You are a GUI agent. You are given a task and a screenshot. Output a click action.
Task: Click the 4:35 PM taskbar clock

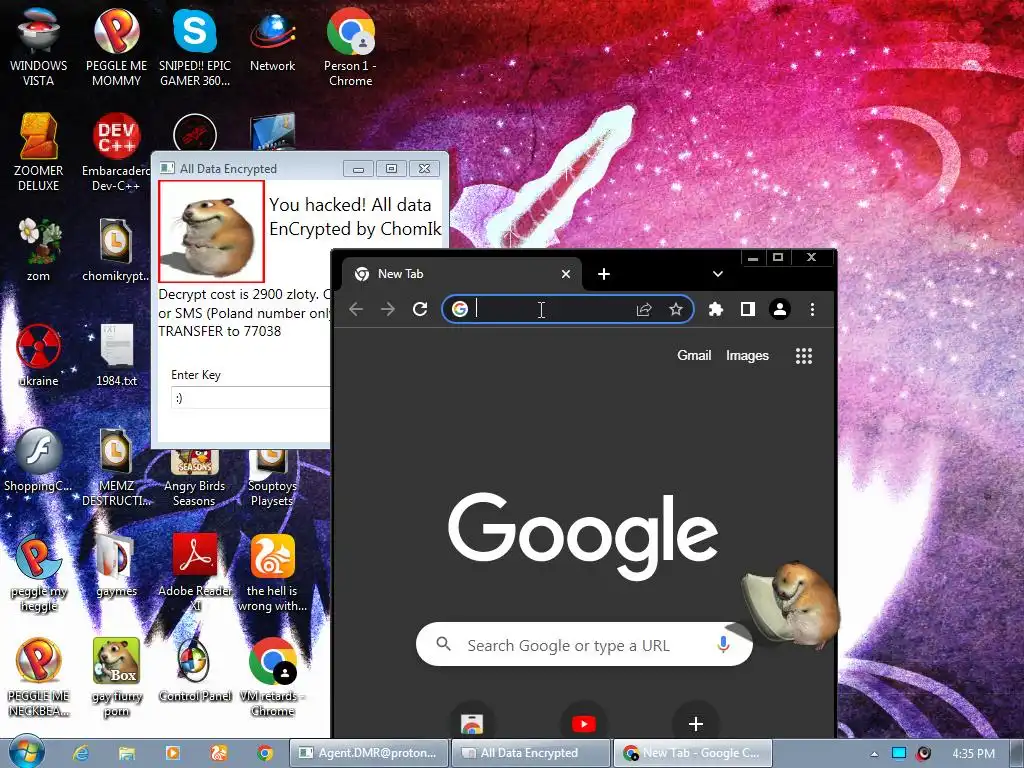(x=973, y=754)
